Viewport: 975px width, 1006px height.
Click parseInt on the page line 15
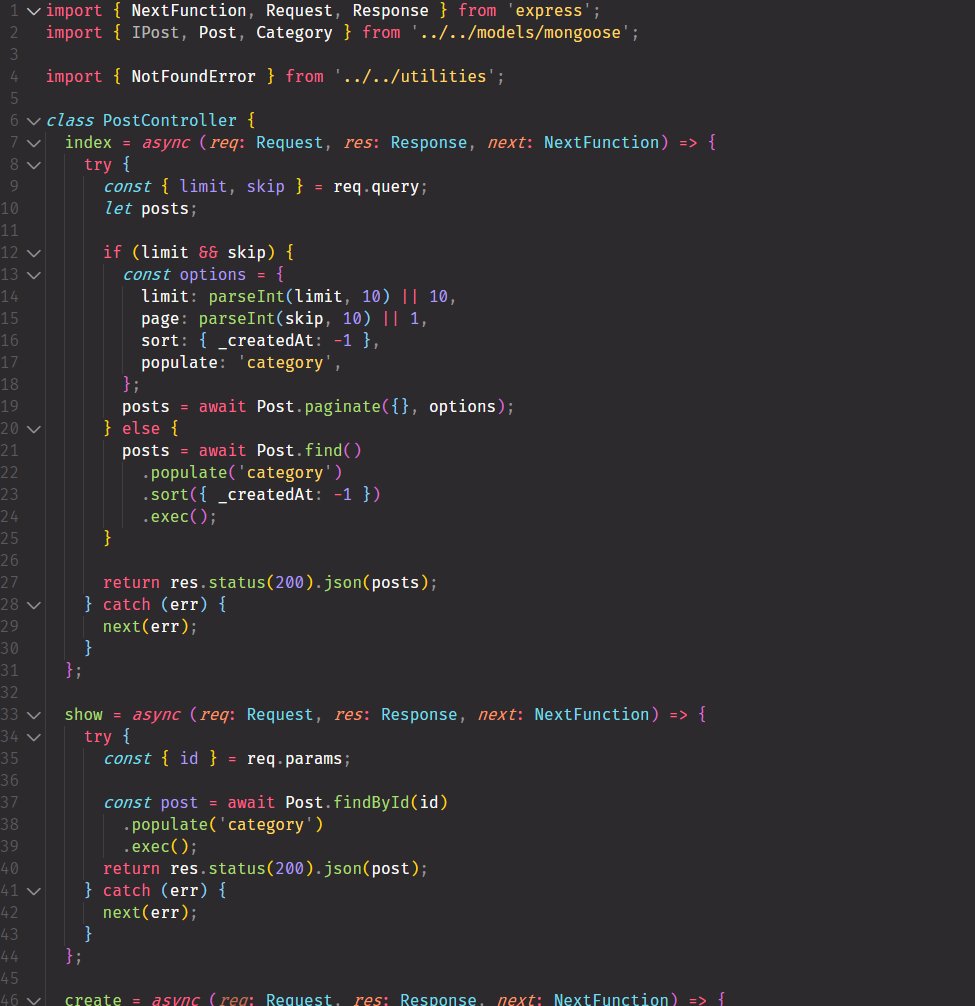[237, 318]
